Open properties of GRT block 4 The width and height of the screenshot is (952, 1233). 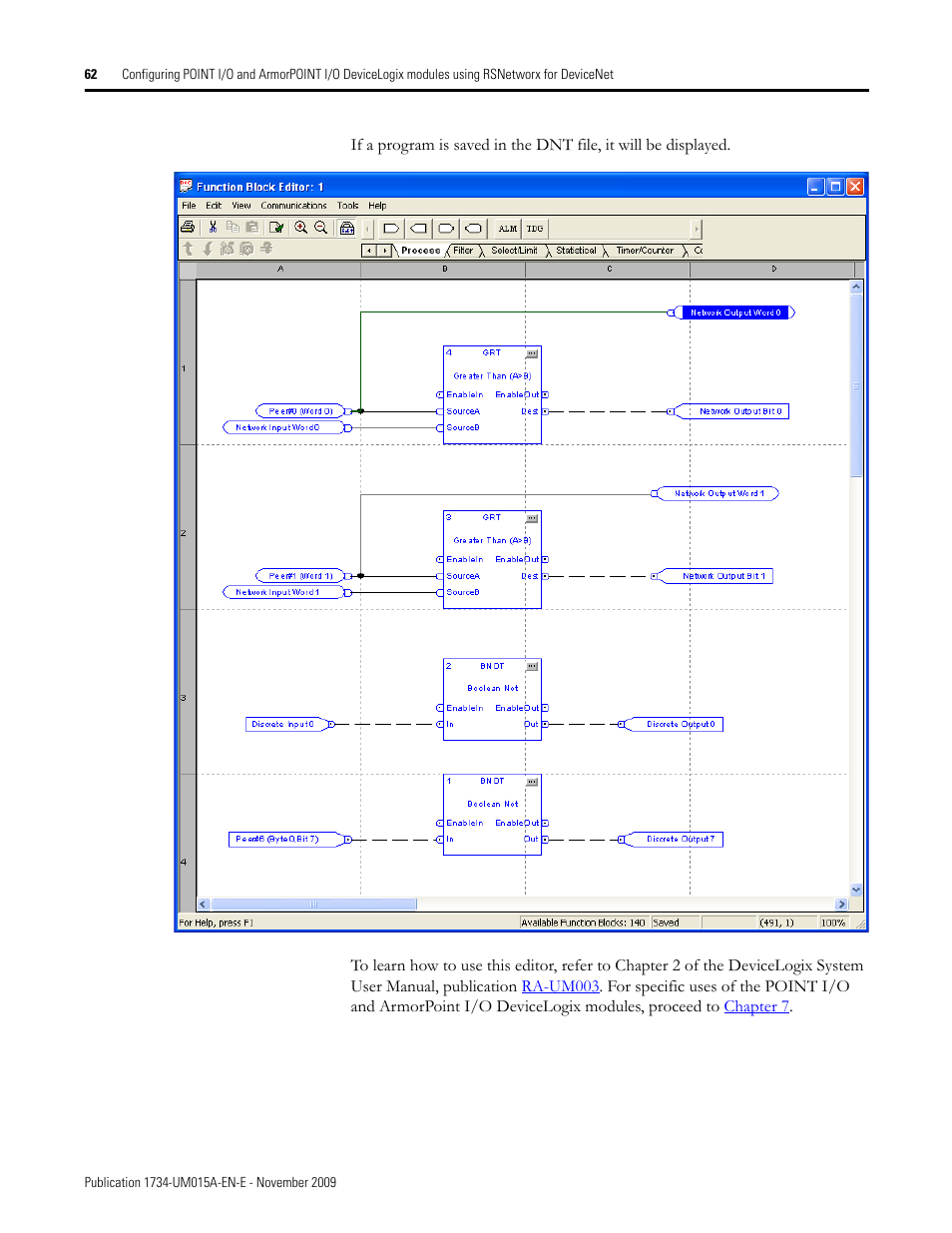(532, 353)
